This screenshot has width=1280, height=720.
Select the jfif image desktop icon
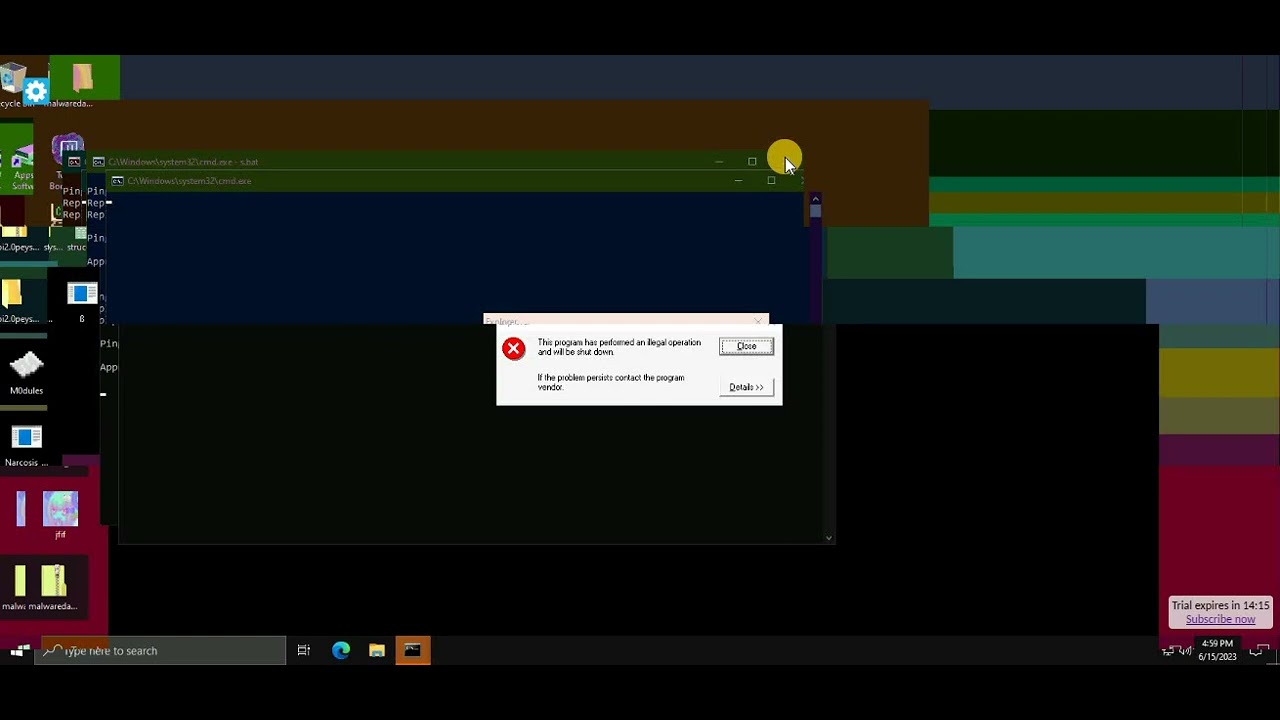(60, 515)
